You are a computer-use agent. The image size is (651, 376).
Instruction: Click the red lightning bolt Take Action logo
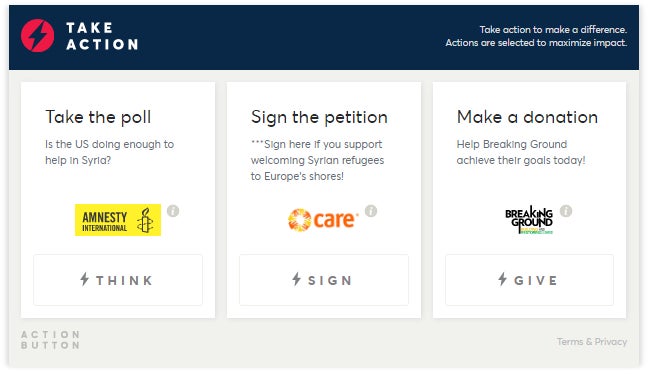pos(37,36)
